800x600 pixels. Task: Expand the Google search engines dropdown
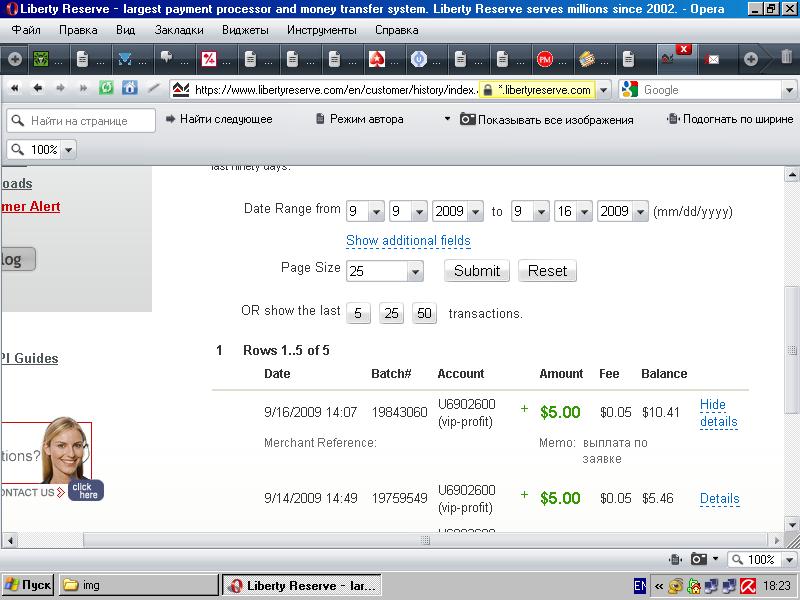789,90
